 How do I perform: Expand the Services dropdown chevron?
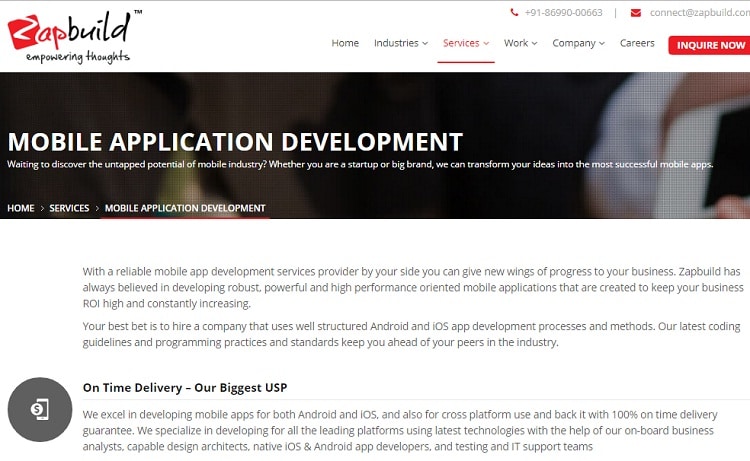click(486, 44)
